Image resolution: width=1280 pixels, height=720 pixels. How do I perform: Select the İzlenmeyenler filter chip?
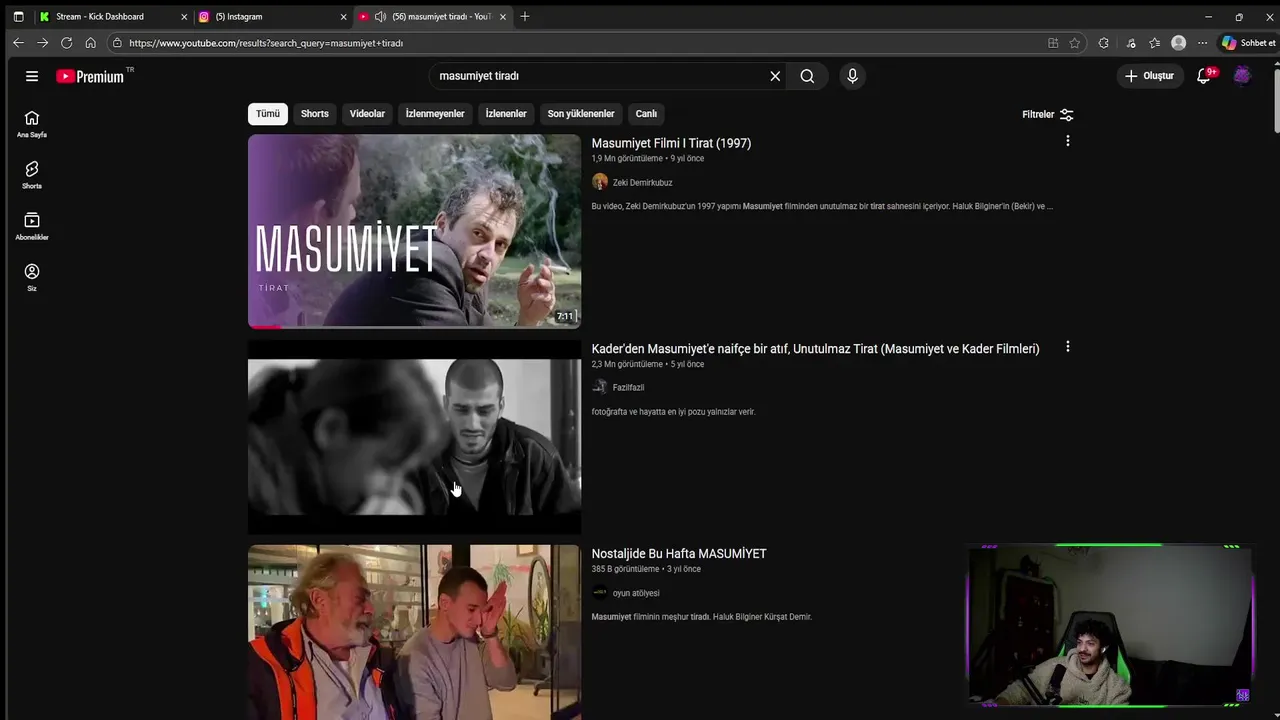click(x=435, y=114)
